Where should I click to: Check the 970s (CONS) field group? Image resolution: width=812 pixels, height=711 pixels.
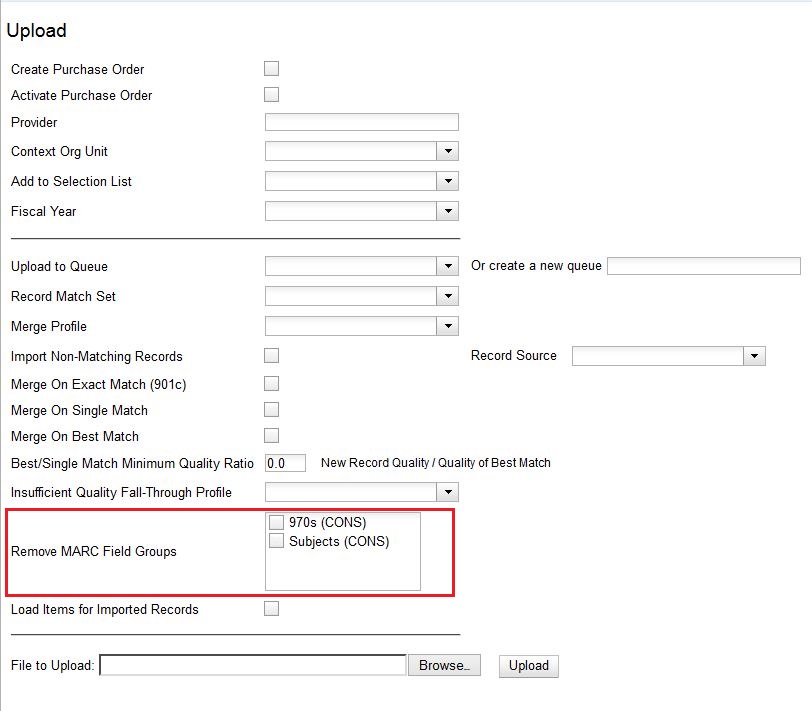pos(276,522)
